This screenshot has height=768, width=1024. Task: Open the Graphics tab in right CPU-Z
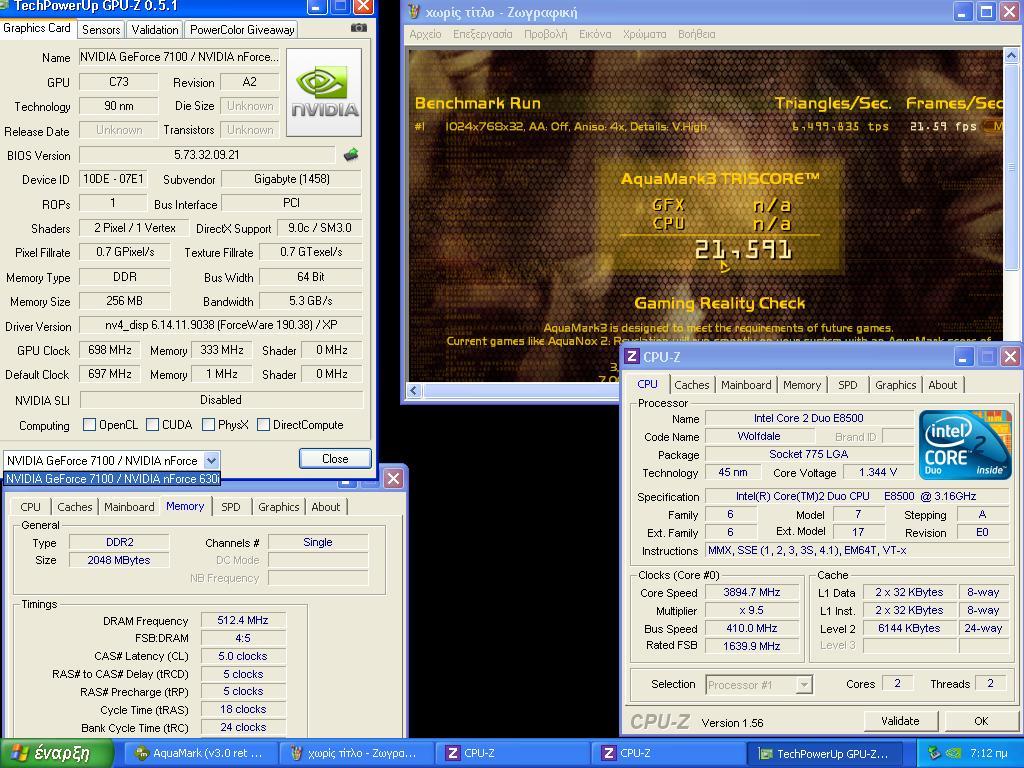[895, 385]
